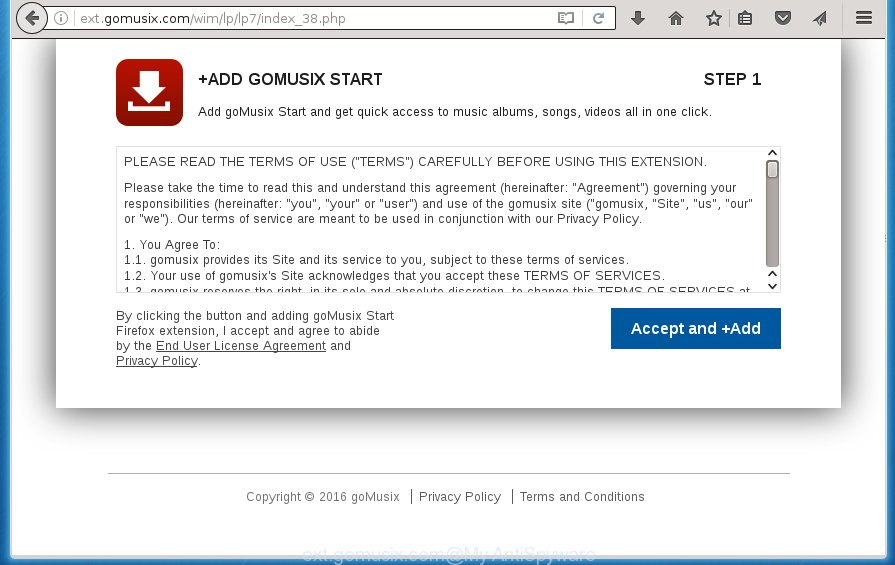
Task: Click the 'STEP 1' label
Action: (732, 79)
